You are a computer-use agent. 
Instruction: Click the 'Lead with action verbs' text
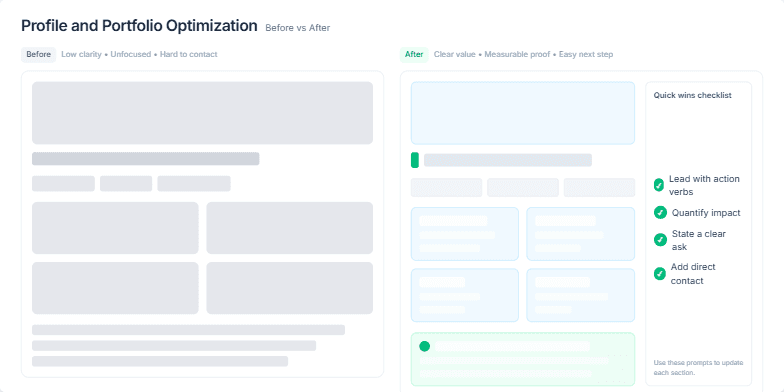coord(704,185)
